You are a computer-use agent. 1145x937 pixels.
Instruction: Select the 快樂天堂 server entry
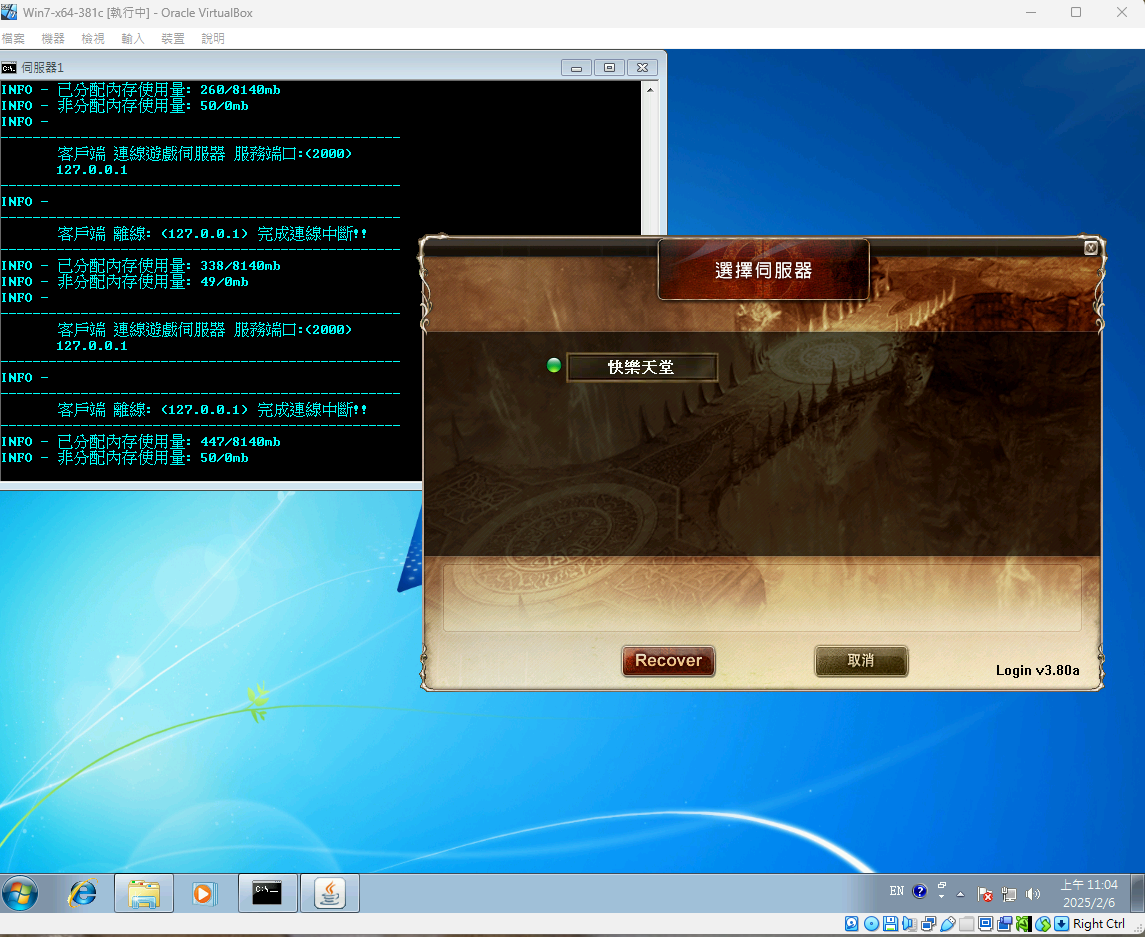pos(642,367)
